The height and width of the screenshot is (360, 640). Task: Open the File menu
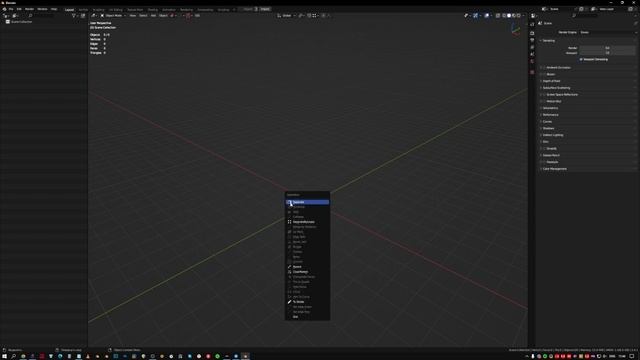pyautogui.click(x=11, y=9)
